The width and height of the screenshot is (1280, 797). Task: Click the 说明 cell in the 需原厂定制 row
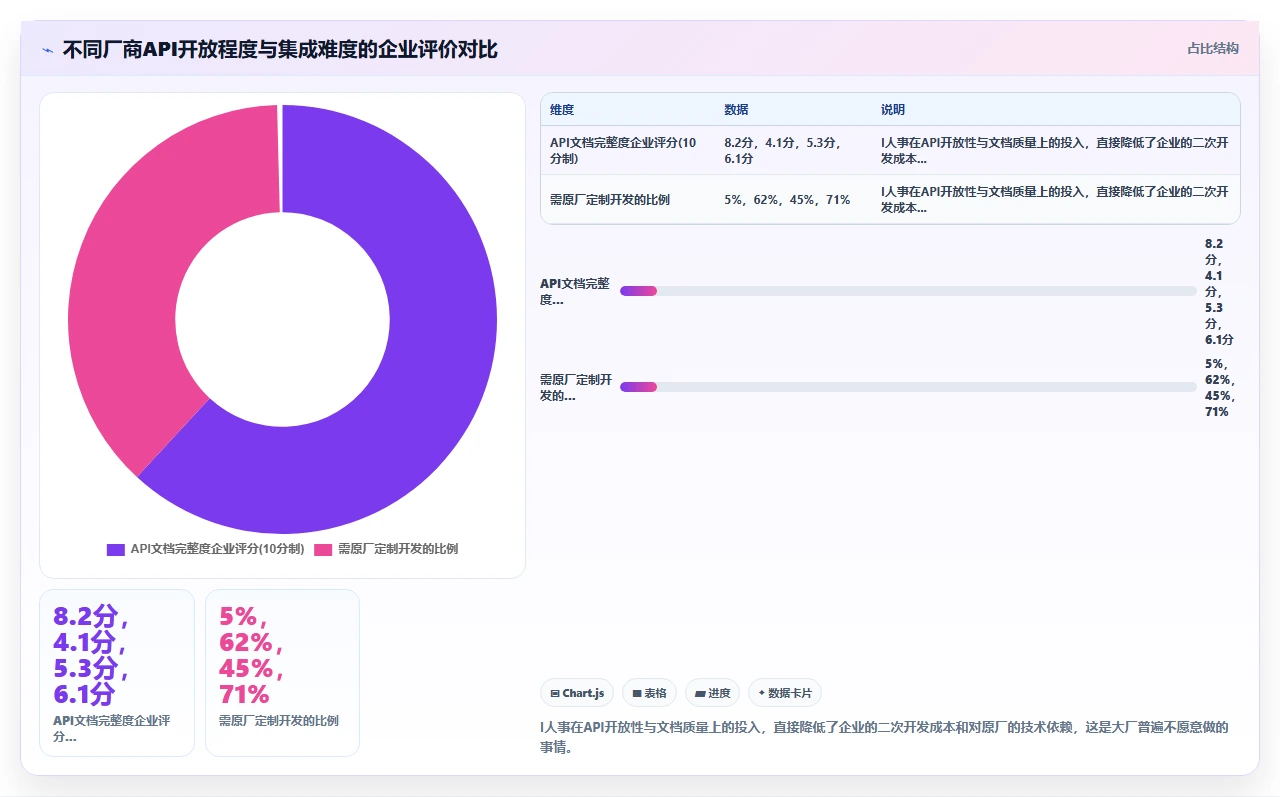pyautogui.click(x=1055, y=199)
